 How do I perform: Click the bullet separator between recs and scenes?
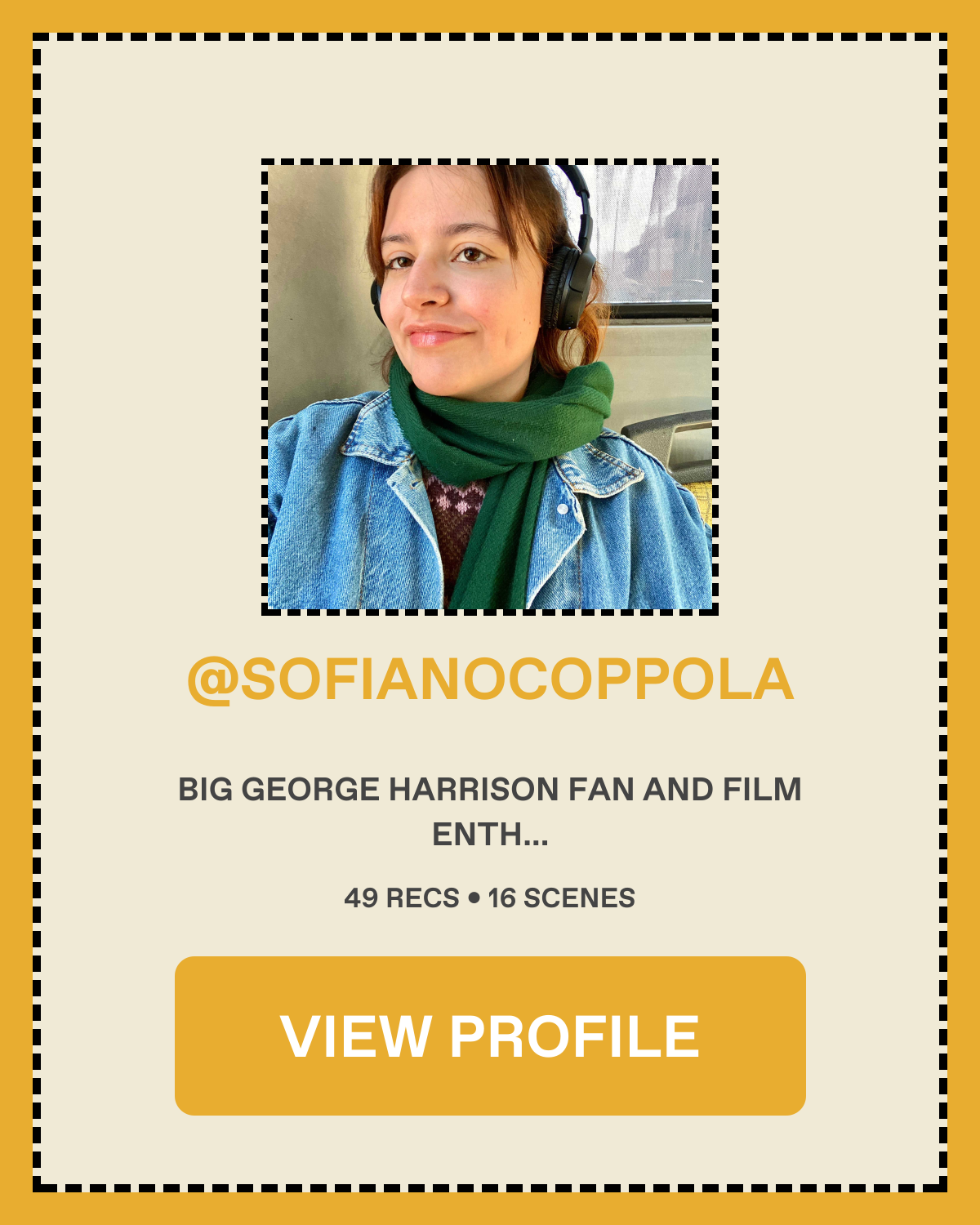coord(474,898)
